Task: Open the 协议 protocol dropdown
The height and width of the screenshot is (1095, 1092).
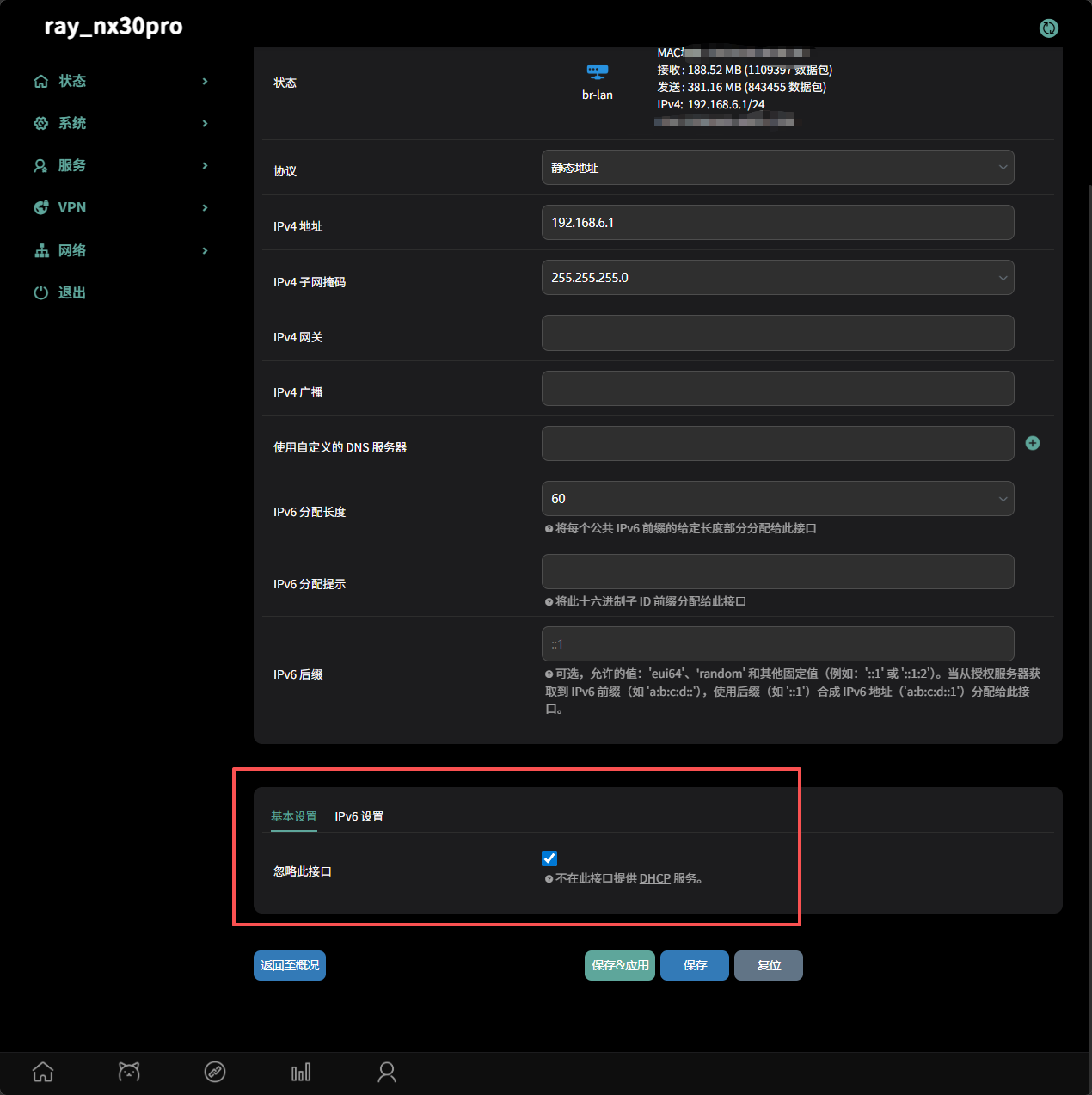Action: 777,168
